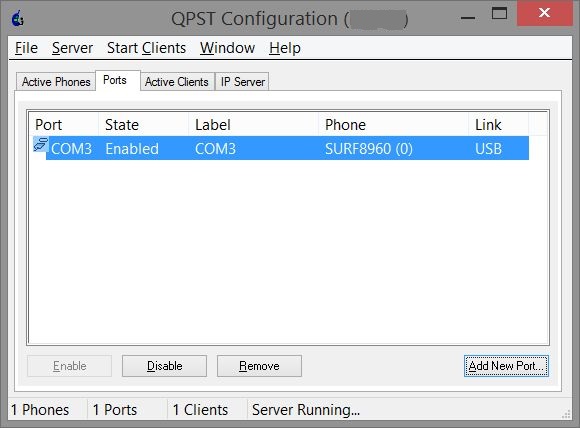Click the QPST application icon in title bar

(17, 18)
